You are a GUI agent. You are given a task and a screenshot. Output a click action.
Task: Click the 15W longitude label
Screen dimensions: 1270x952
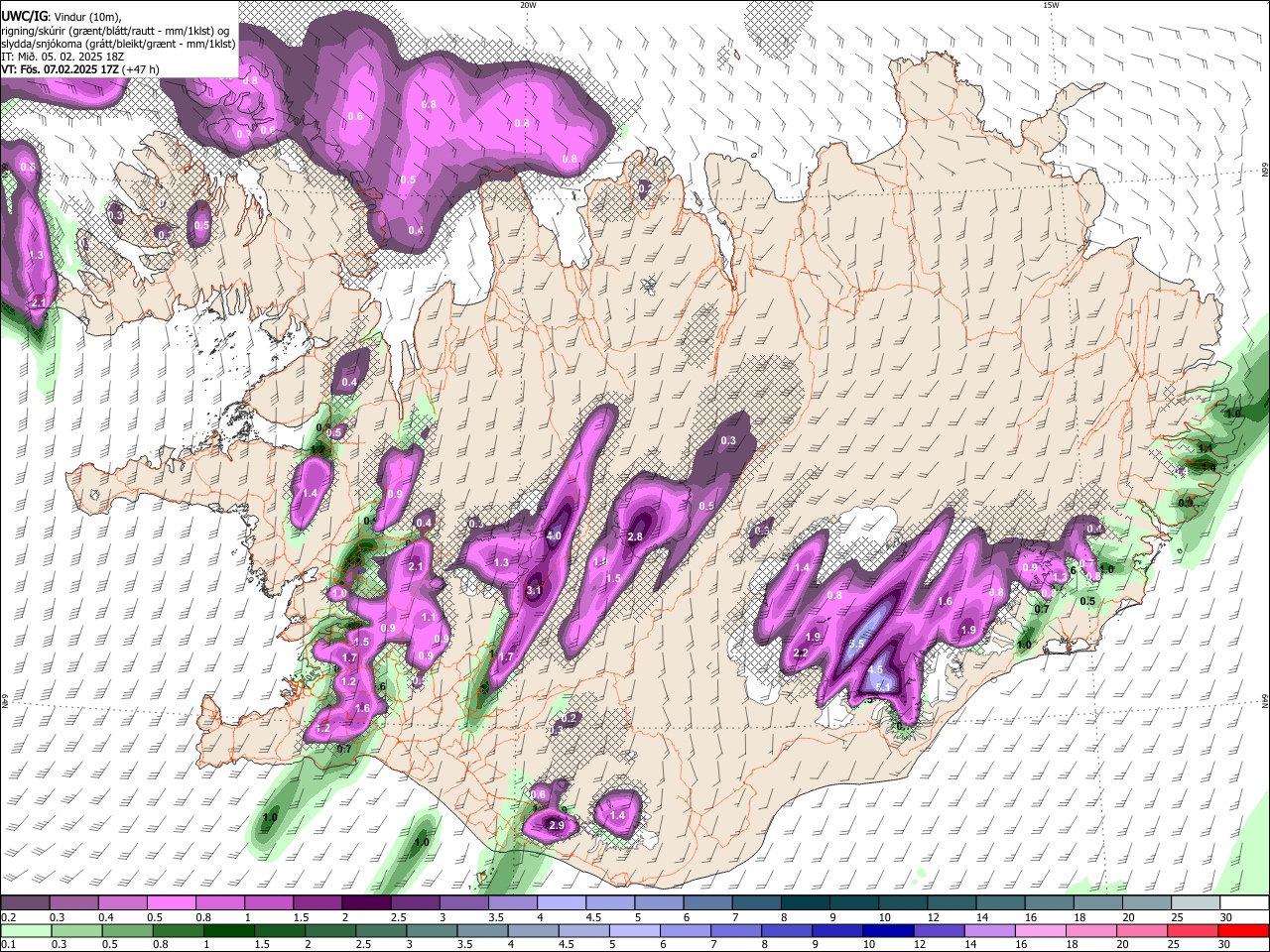(x=1051, y=5)
